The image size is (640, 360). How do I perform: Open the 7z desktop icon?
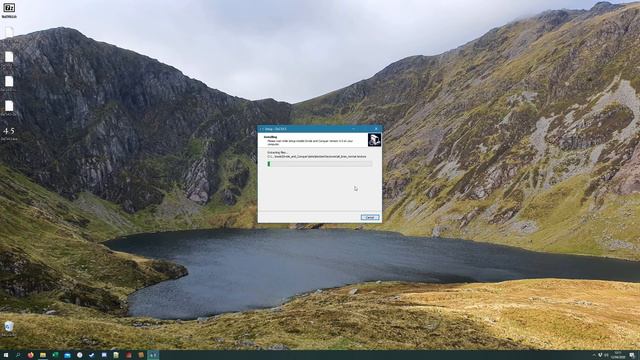(x=9, y=10)
